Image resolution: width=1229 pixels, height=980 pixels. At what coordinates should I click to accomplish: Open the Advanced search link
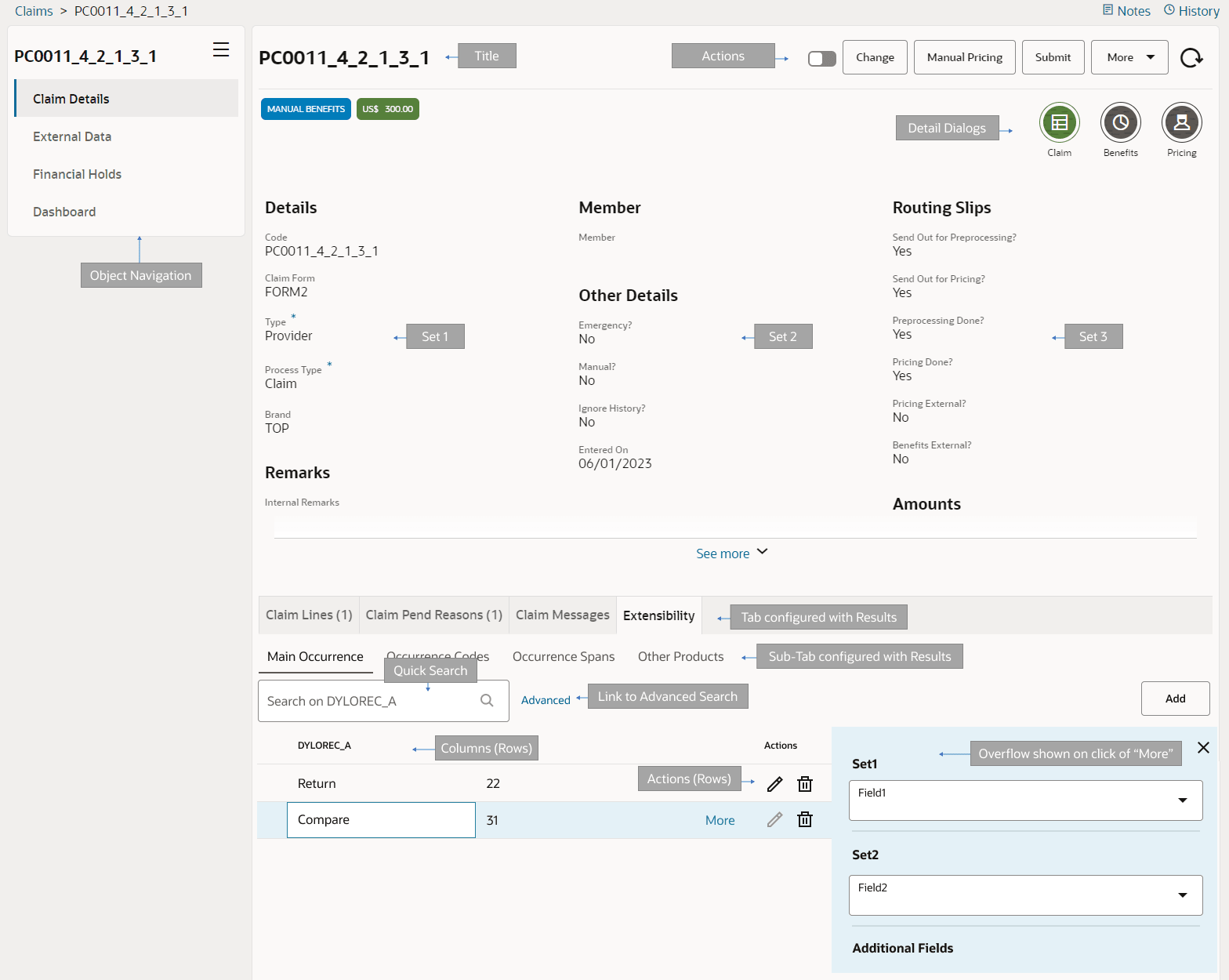[546, 700]
